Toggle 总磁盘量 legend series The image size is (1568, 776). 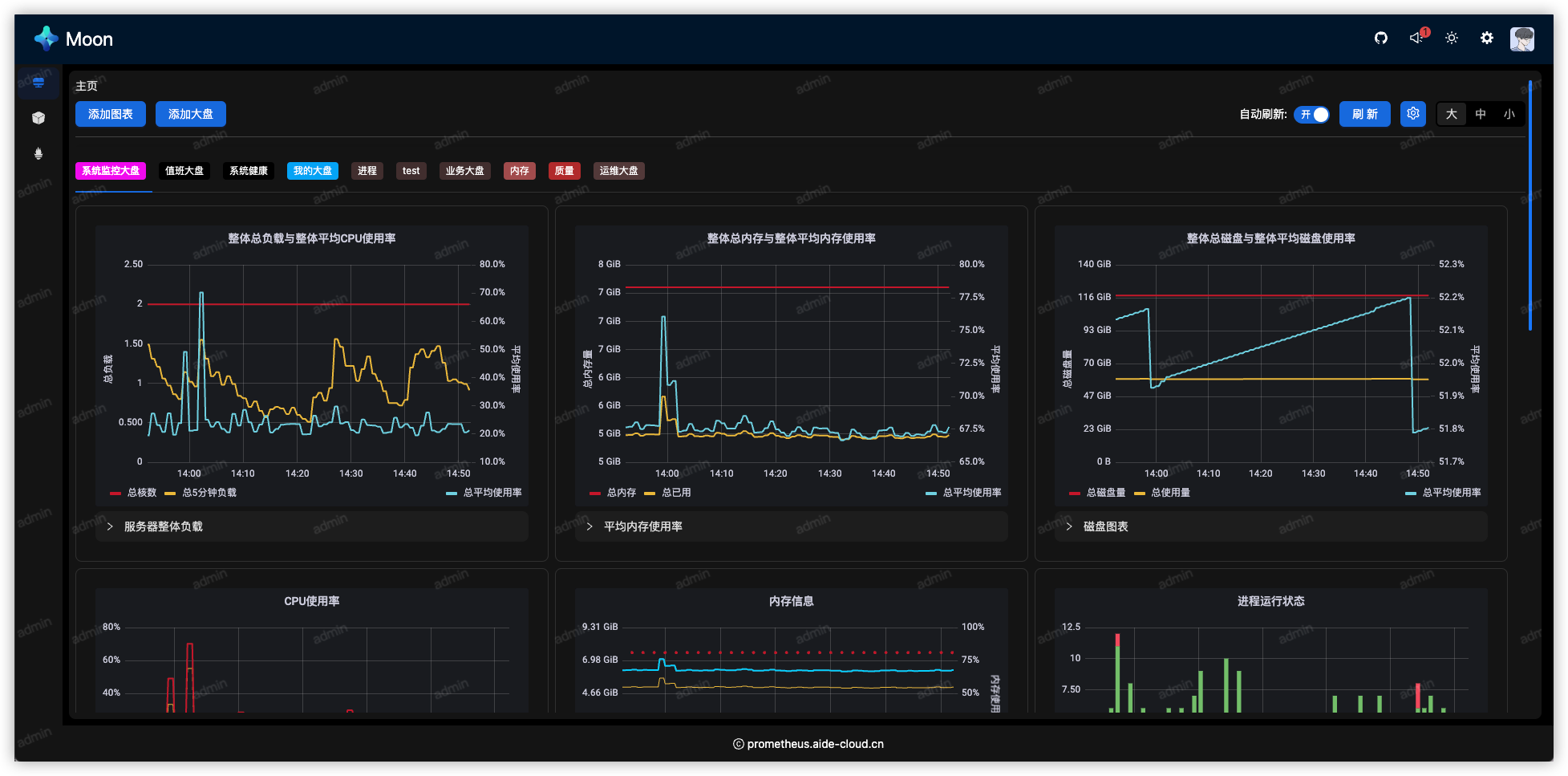coord(1097,493)
